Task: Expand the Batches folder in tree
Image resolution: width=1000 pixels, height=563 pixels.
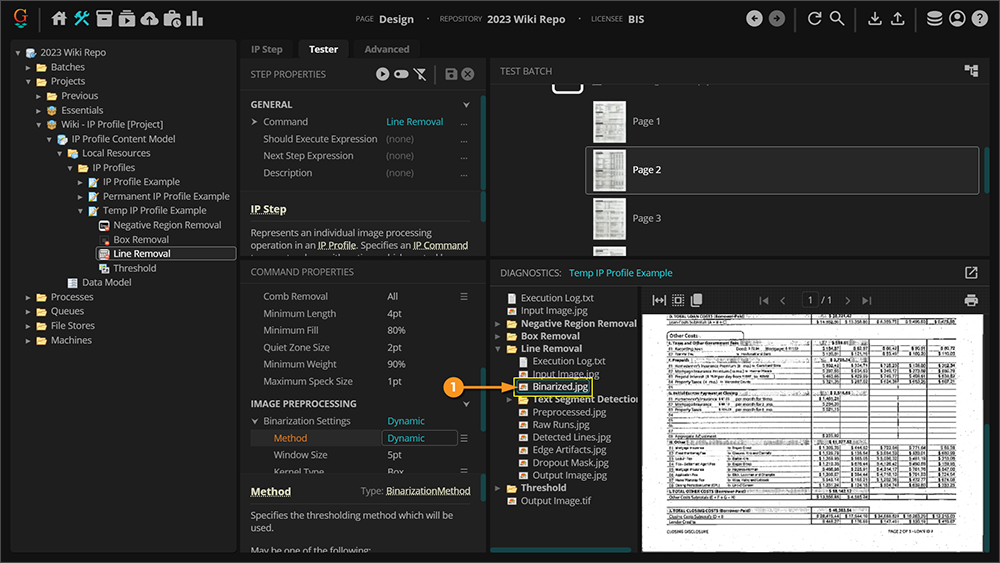Action: coord(28,67)
